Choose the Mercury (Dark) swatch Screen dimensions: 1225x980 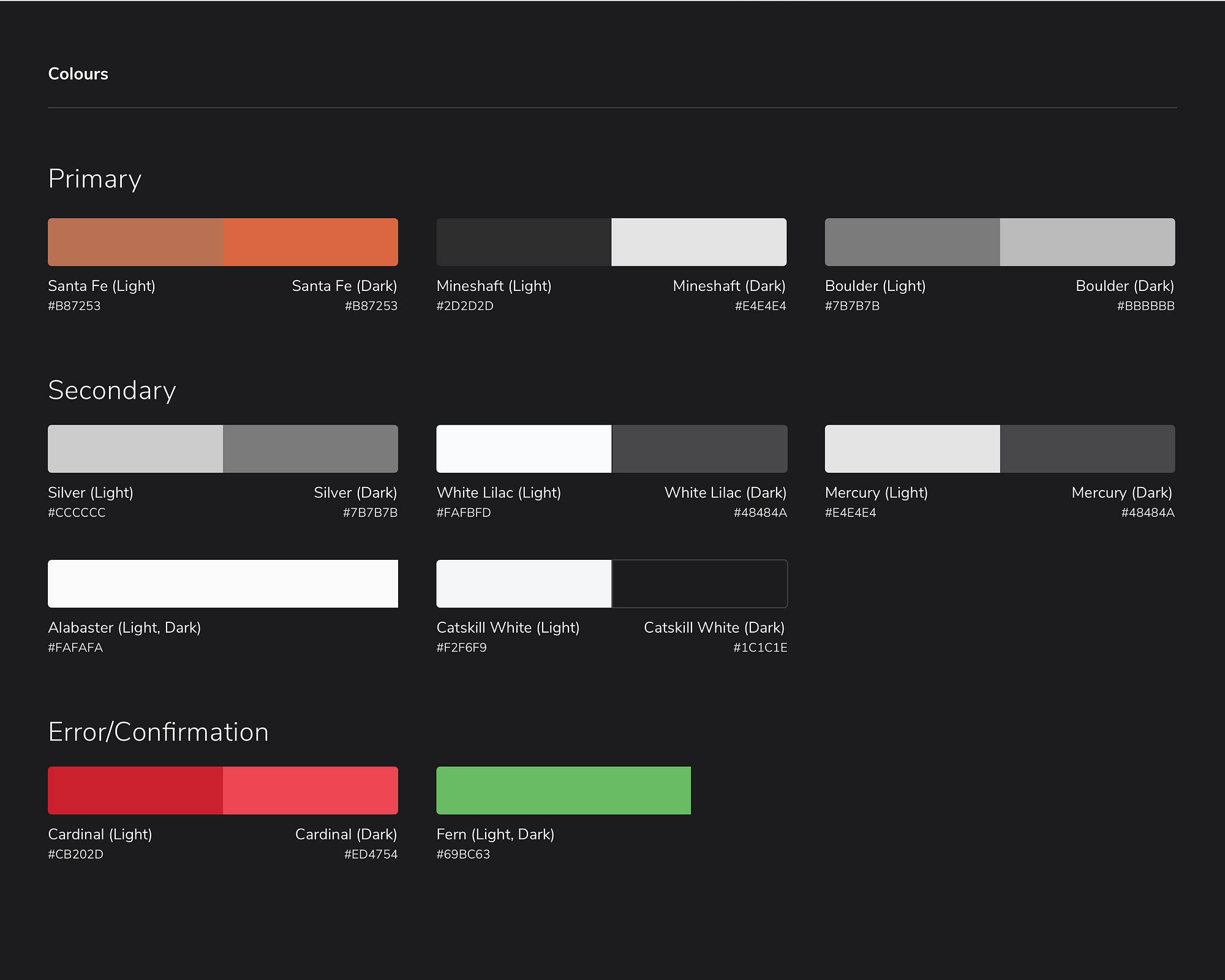(1087, 449)
